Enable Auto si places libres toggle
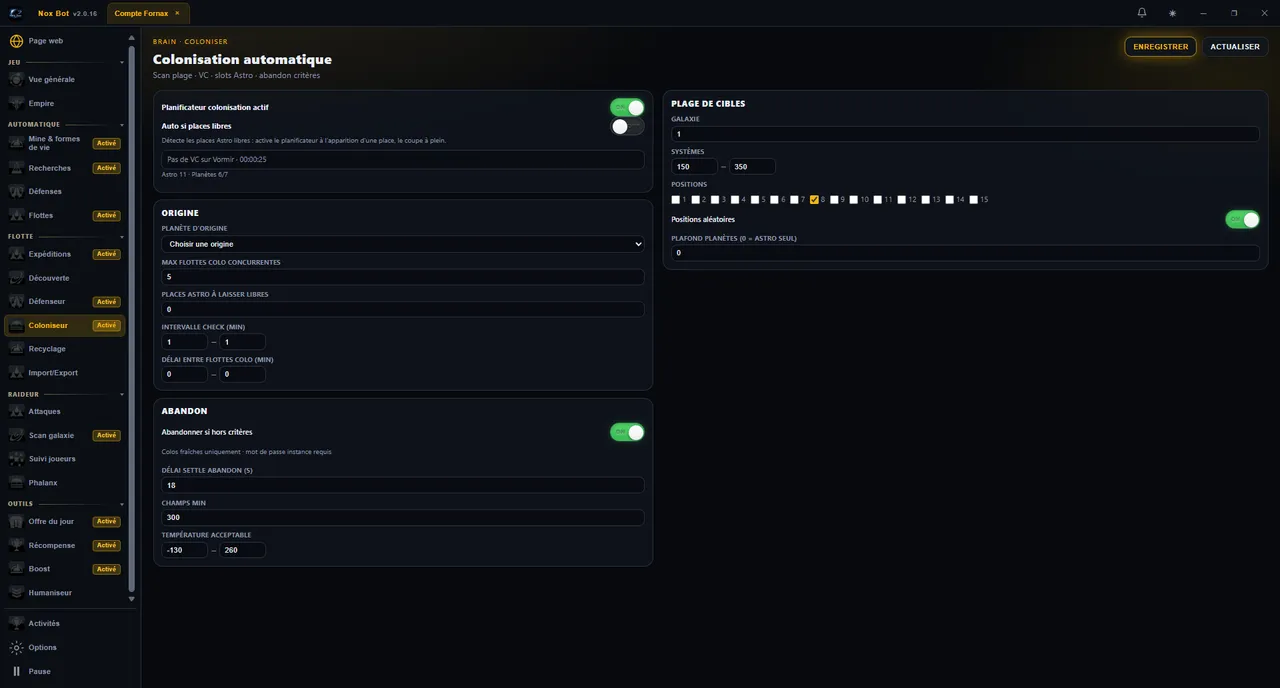The width and height of the screenshot is (1280, 688). click(627, 126)
